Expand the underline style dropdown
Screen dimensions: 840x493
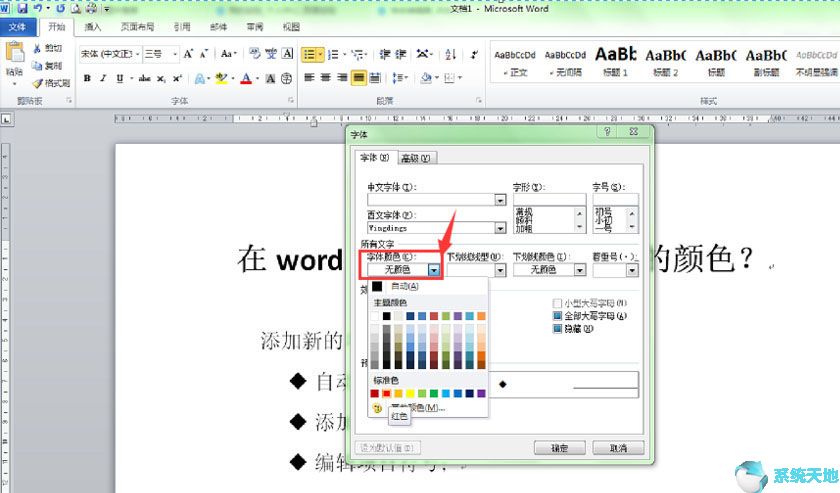[x=500, y=270]
